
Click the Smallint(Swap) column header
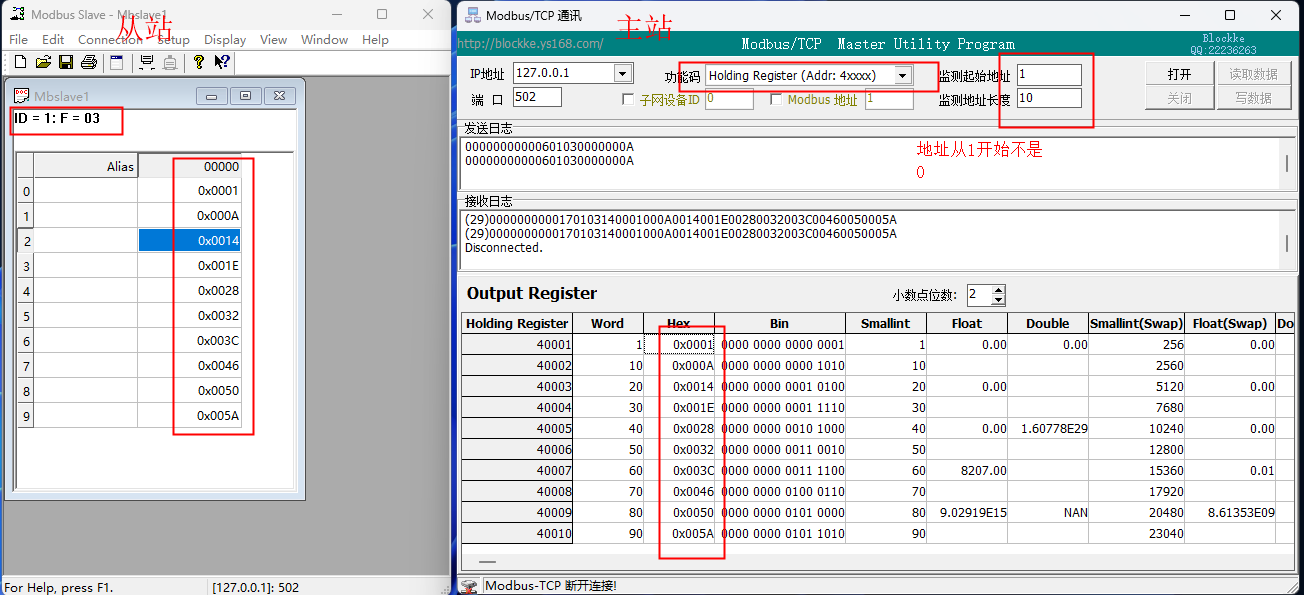(1136, 323)
